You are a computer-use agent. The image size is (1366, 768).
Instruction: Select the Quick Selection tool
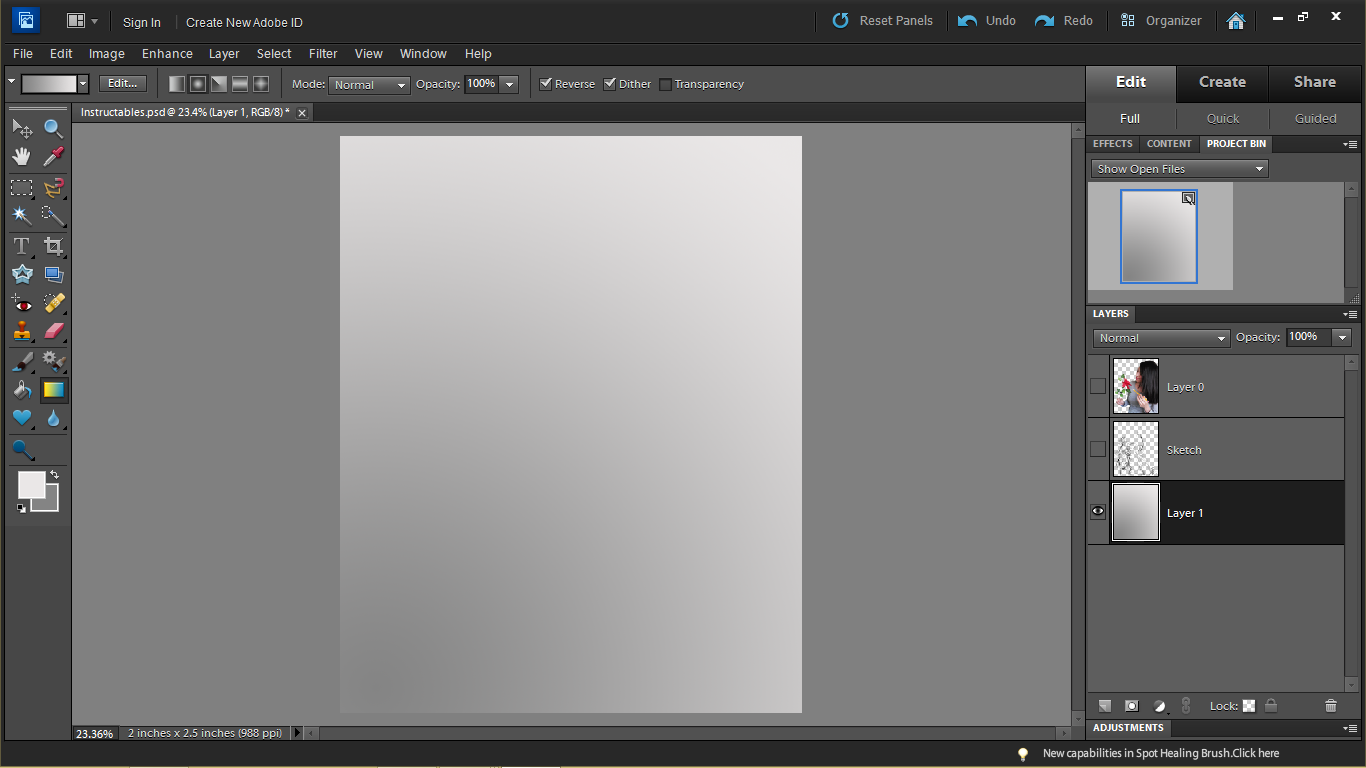(53, 215)
